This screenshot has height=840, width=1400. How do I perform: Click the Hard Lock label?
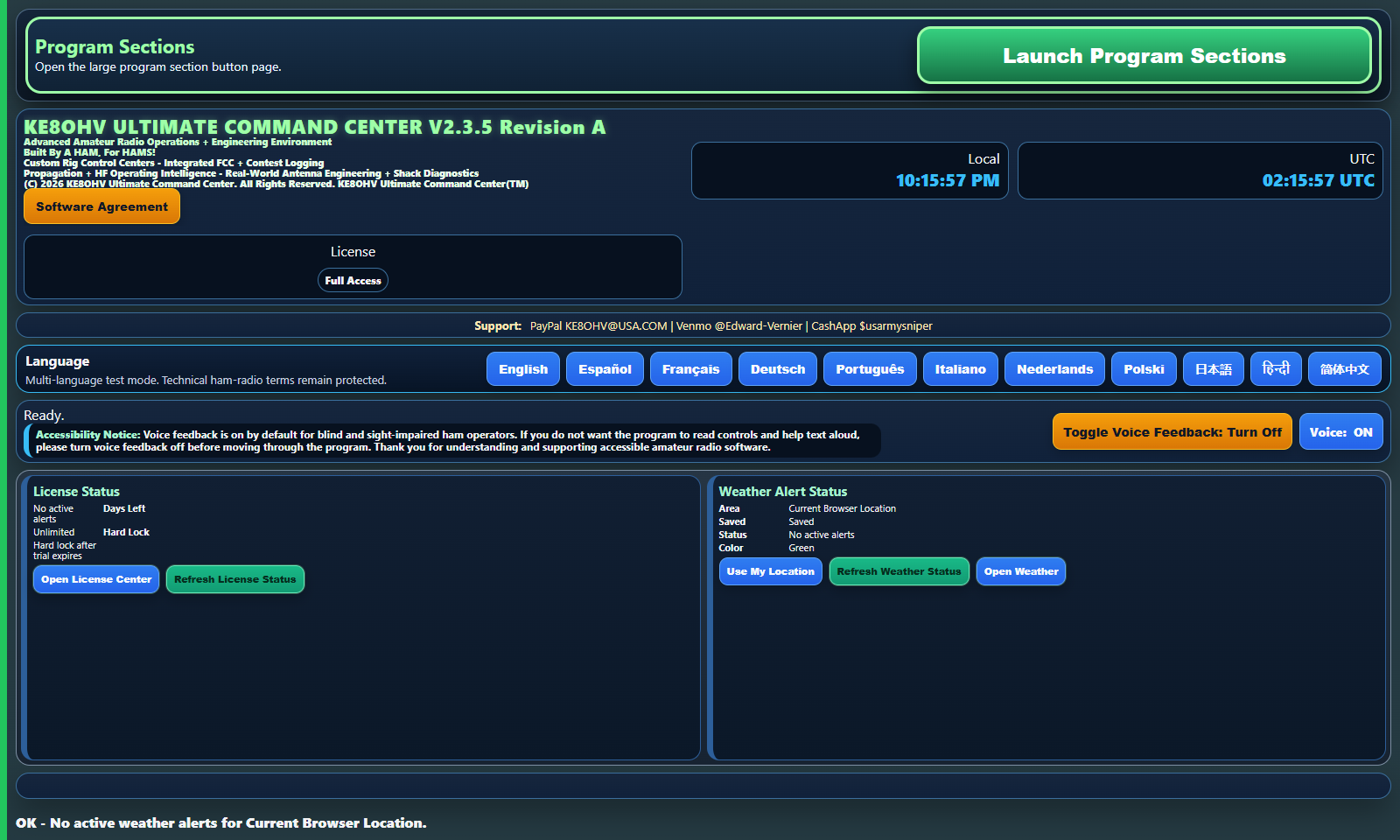pos(126,532)
